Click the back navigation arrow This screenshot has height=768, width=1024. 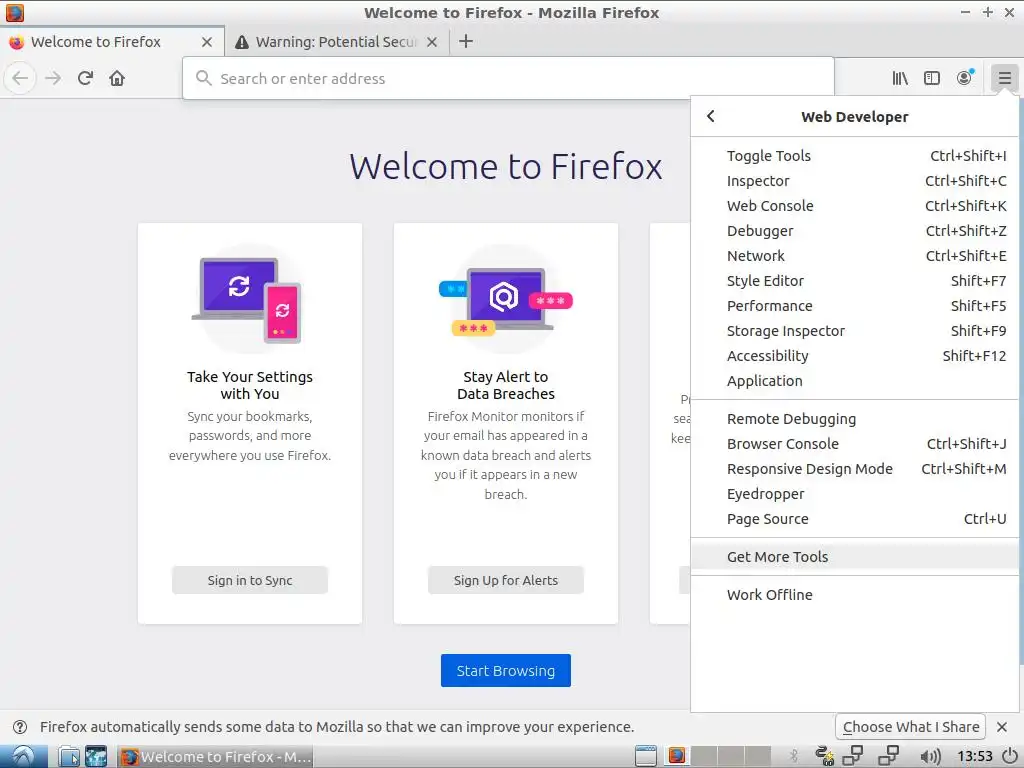click(20, 78)
